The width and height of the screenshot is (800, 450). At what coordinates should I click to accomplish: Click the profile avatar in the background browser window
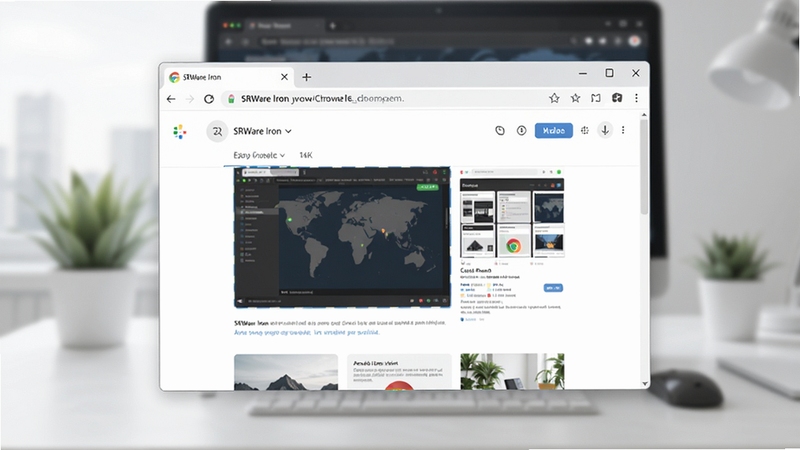click(635, 41)
